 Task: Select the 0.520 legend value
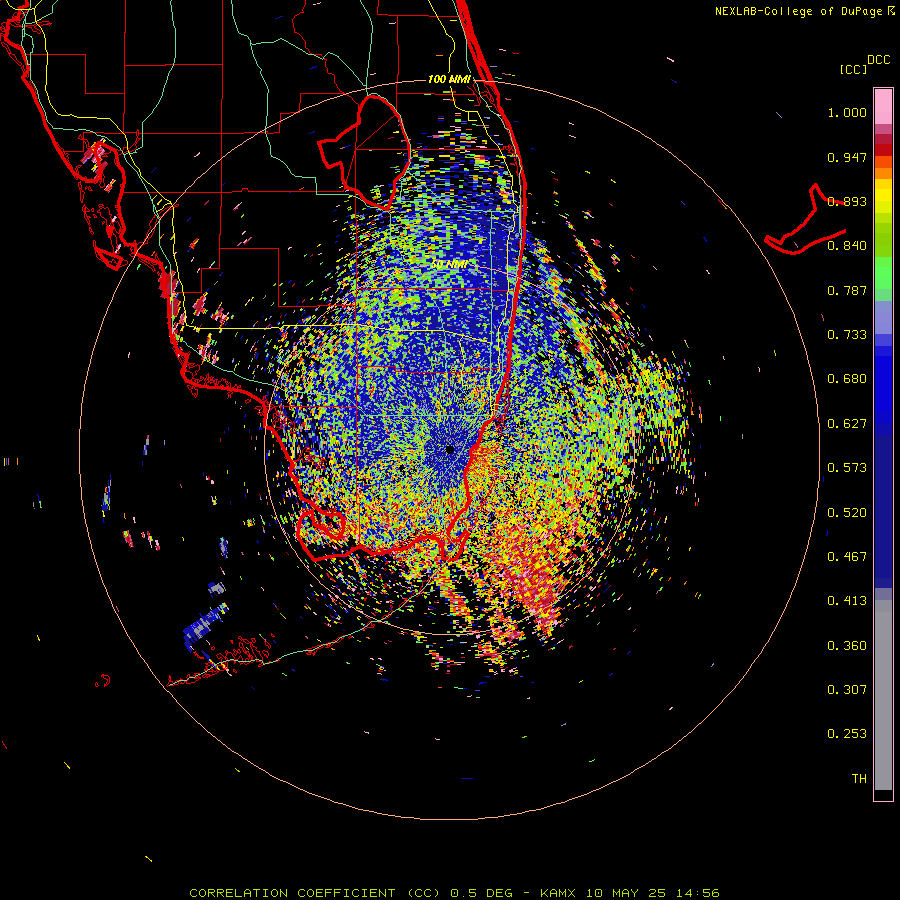847,513
